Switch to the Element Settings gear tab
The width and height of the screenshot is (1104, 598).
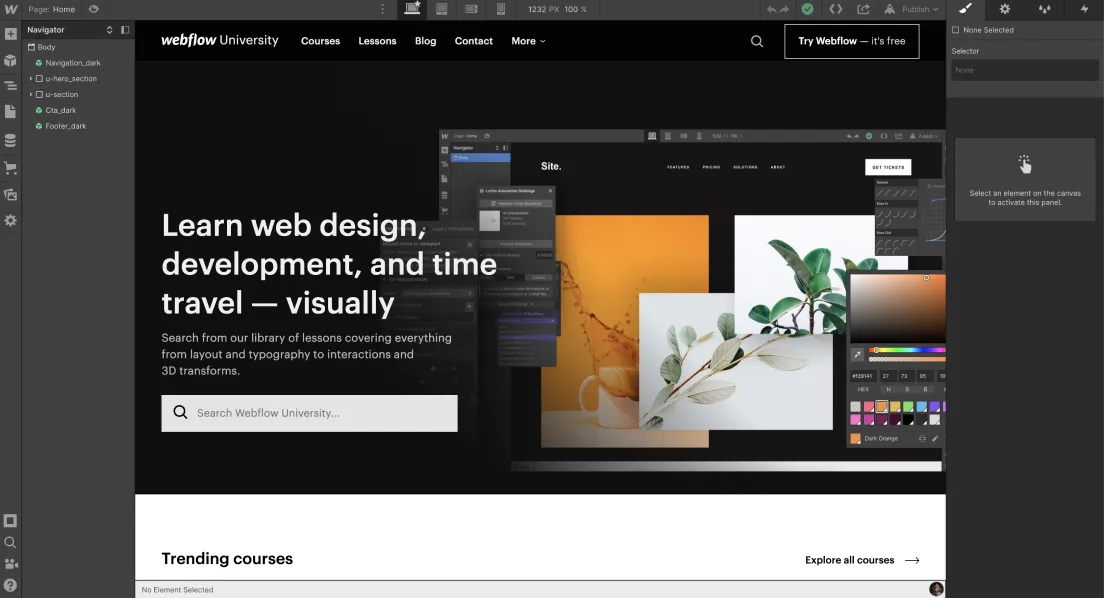(x=1005, y=9)
